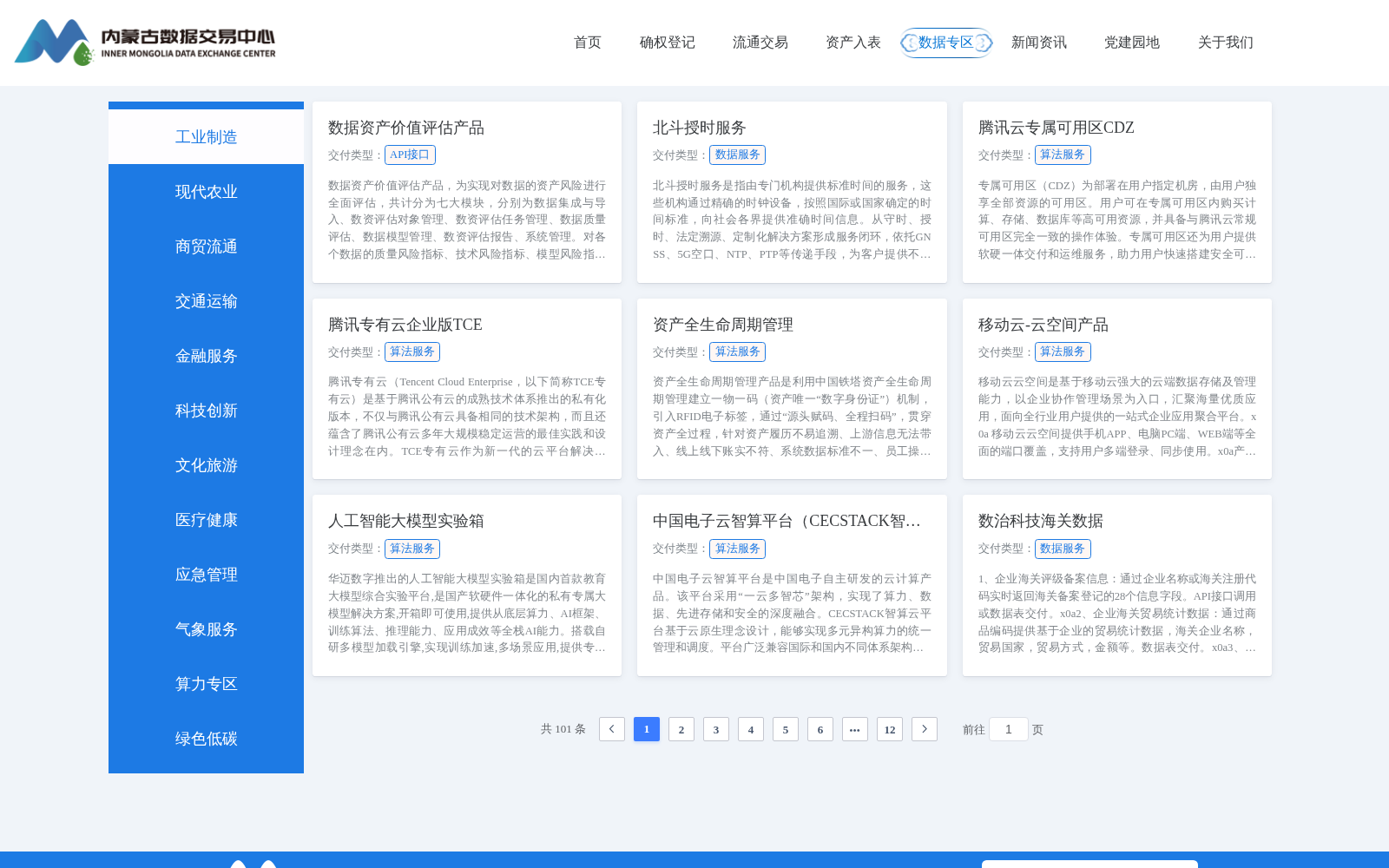Click the 人工智能大模型实验箱 description paragraph
1389x868 pixels.
point(467,613)
